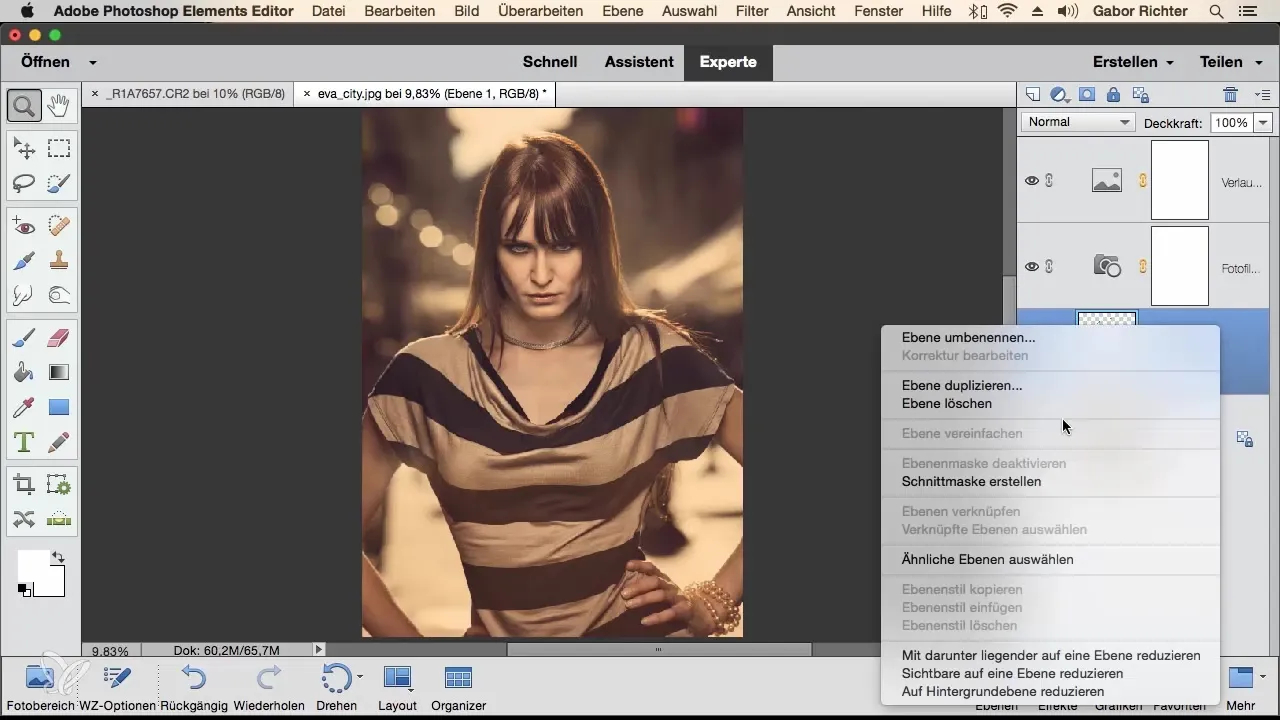Open WZ-Optionen tool options
The image size is (1280, 720).
pyautogui.click(x=118, y=686)
